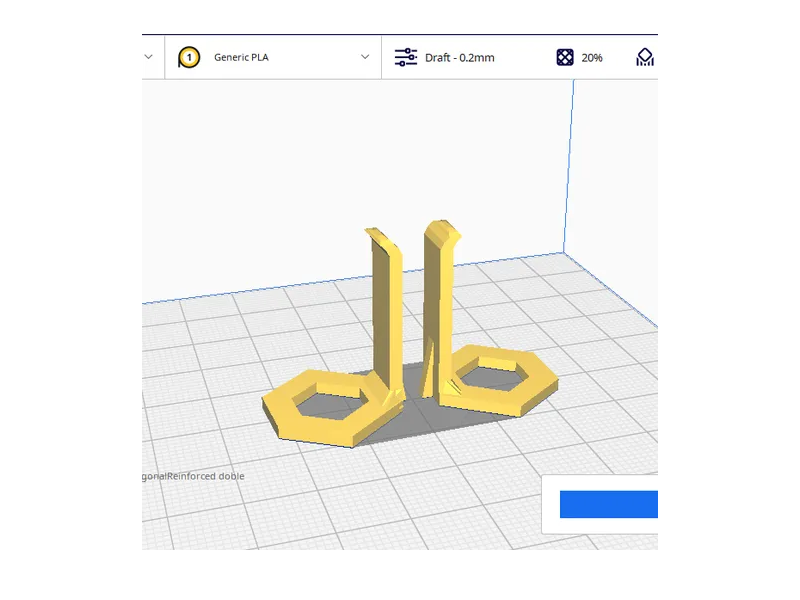
Task: Expand the printer selector chevron
Action: pos(148,57)
